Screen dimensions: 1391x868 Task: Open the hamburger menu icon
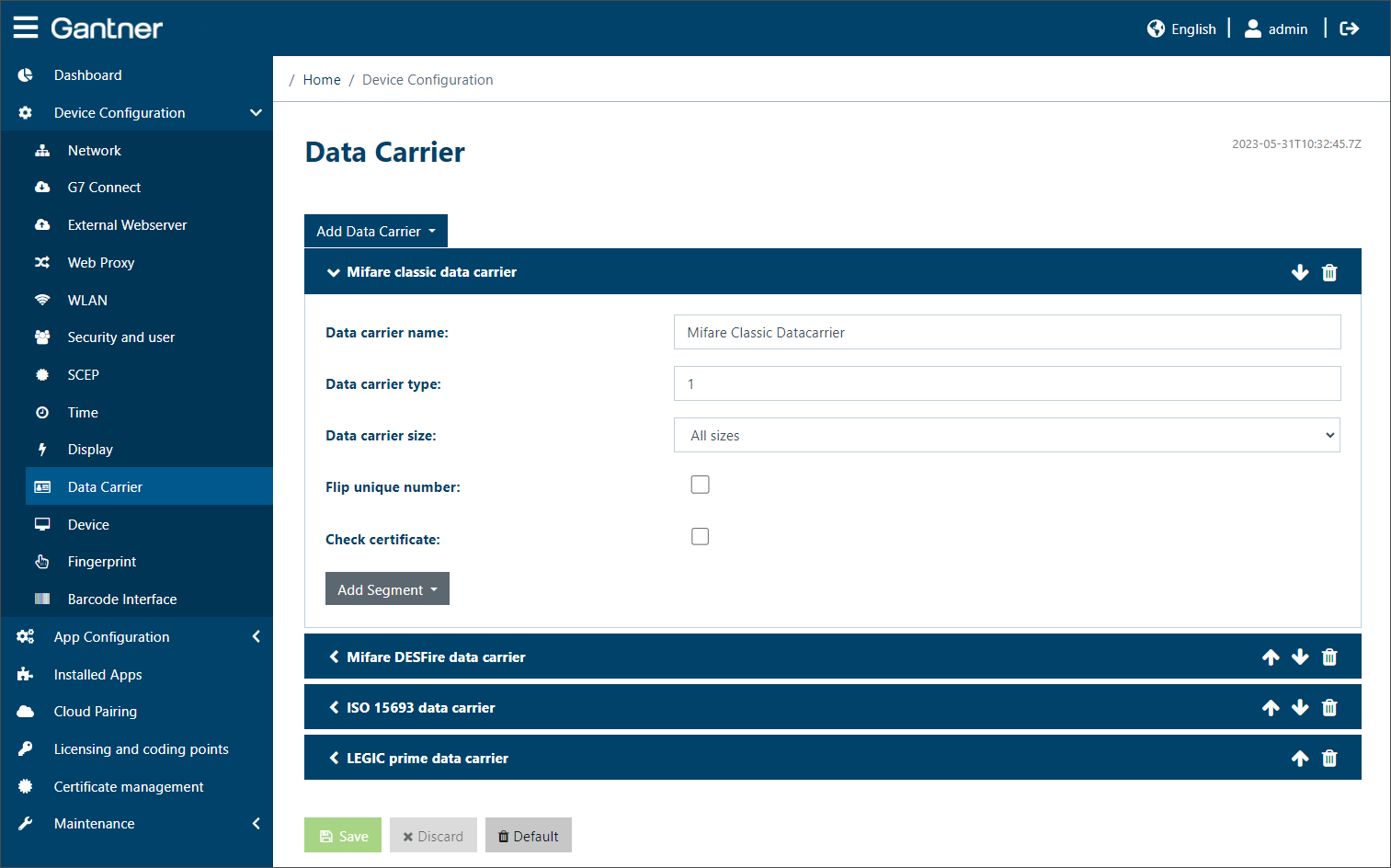[26, 28]
